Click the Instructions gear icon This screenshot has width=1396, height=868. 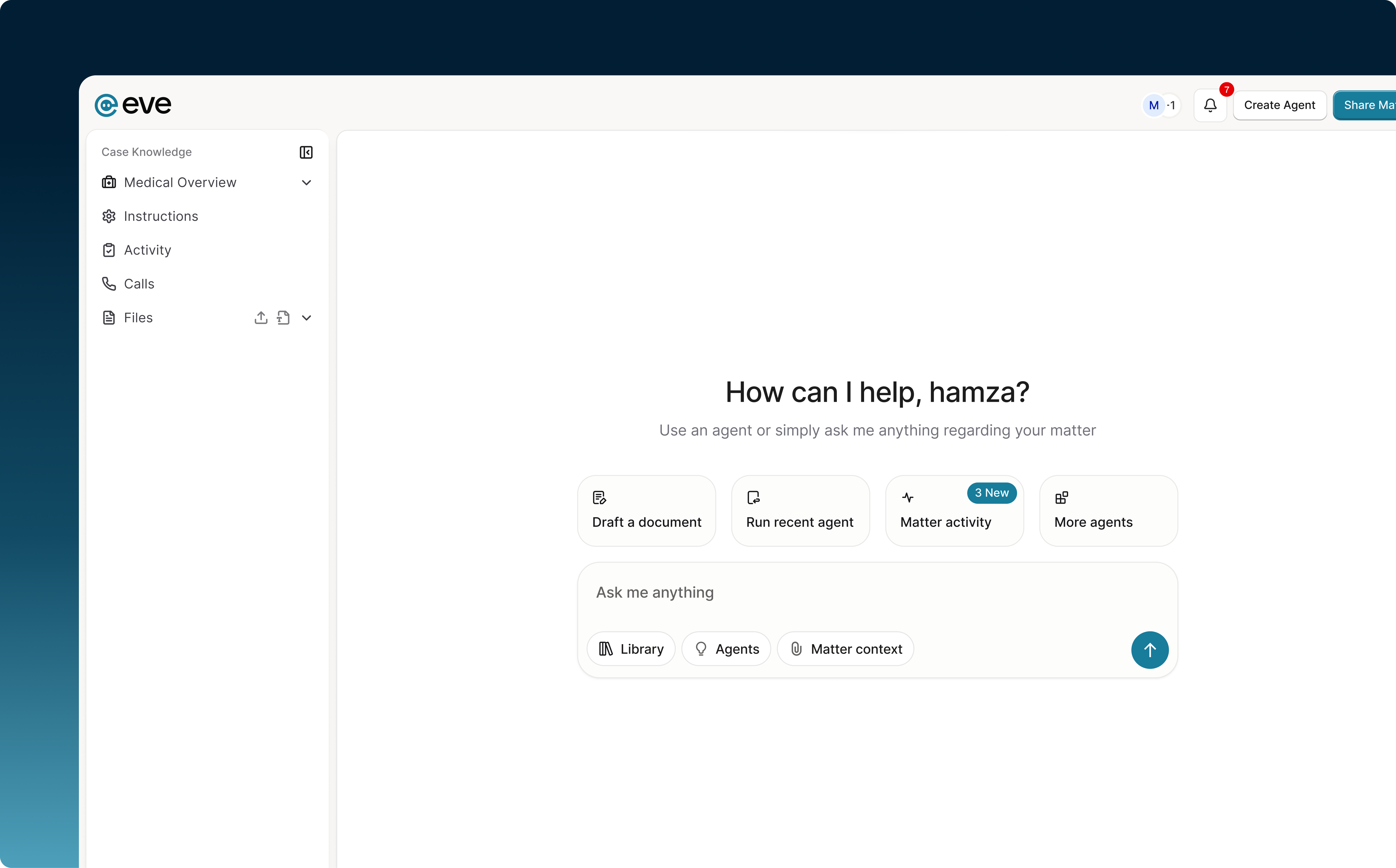[109, 217]
